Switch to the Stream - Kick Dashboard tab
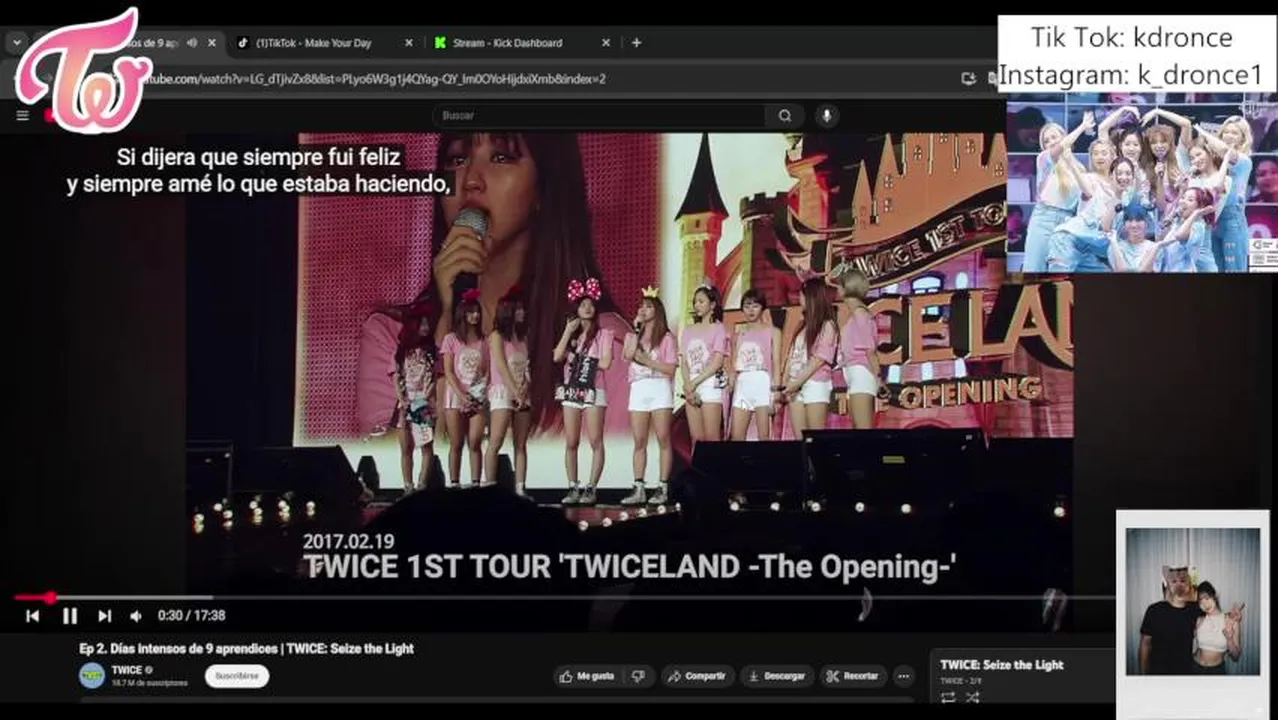This screenshot has width=1278, height=720. 507,43
